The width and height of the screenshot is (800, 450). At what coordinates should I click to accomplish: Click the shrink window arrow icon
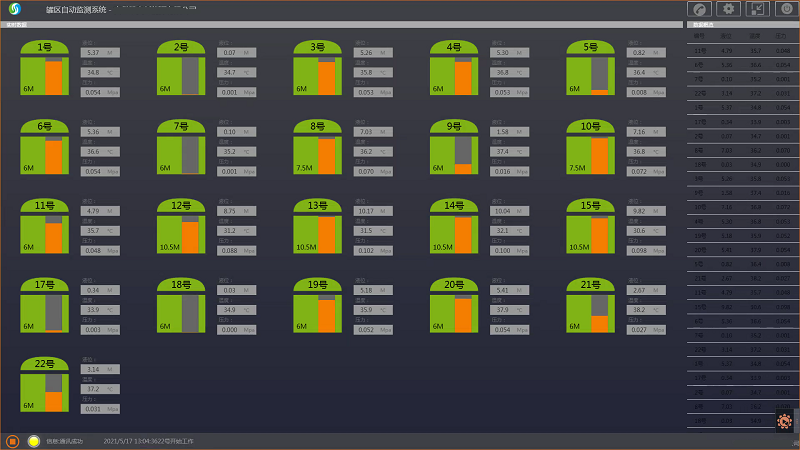(758, 9)
